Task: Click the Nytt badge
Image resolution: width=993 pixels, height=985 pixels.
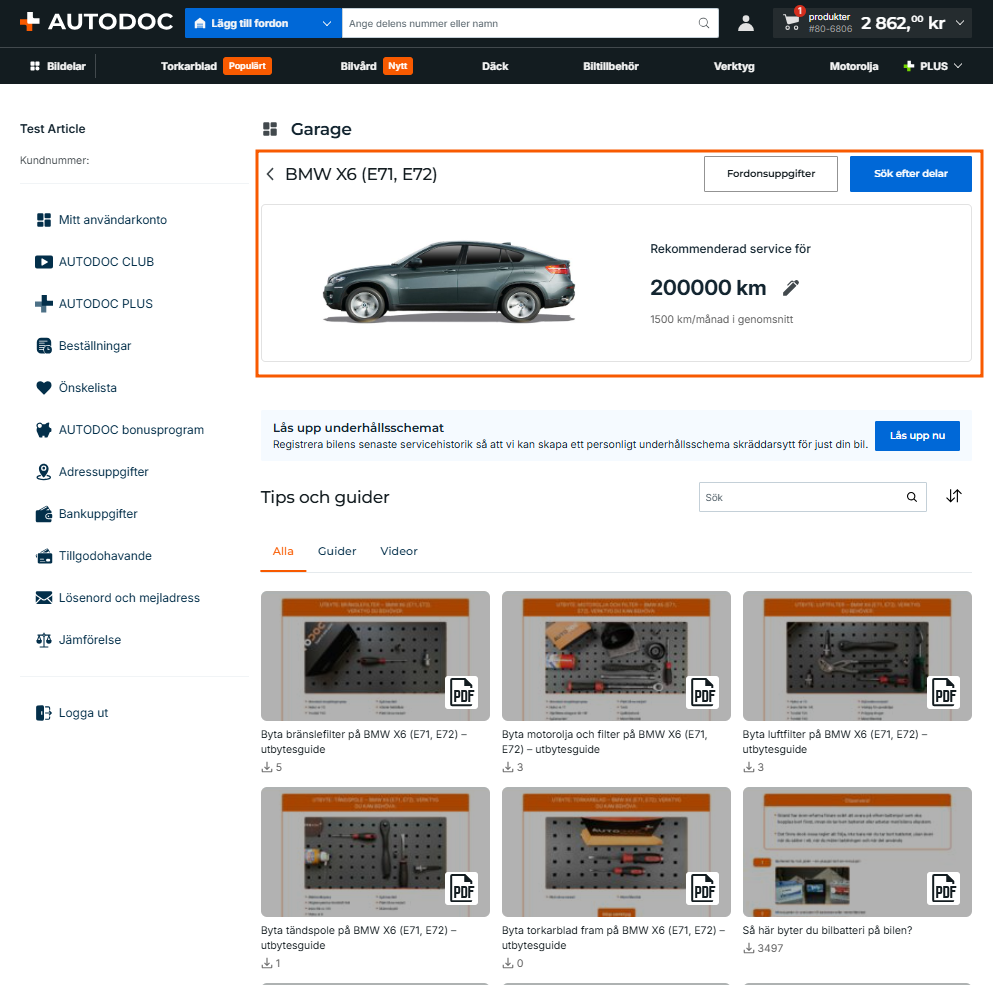Action: (398, 66)
